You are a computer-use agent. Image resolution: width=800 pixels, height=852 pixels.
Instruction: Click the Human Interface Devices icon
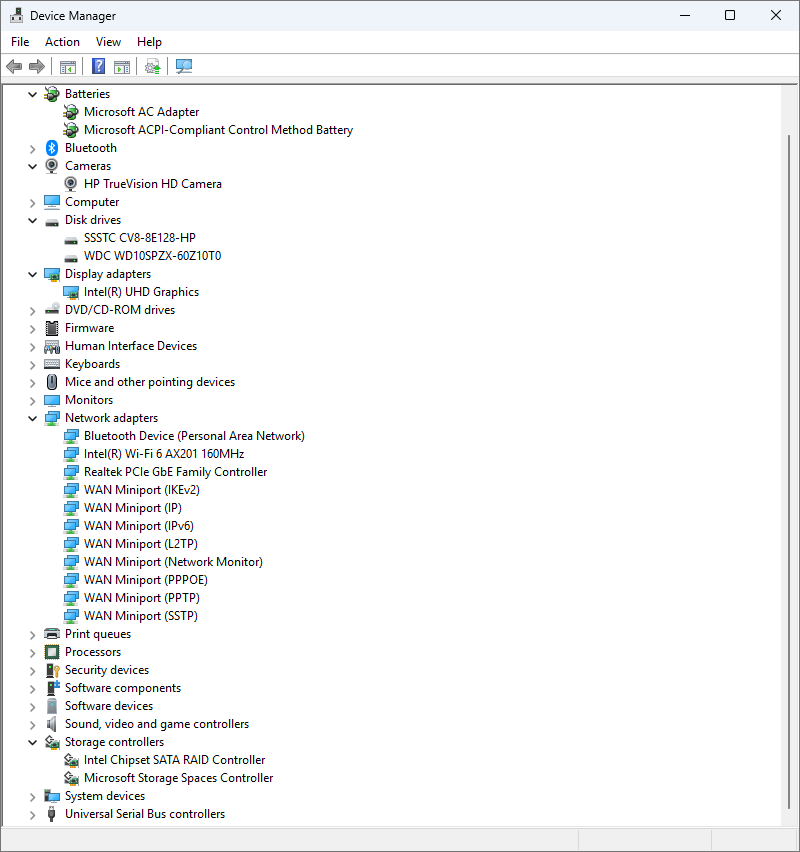[x=52, y=346]
